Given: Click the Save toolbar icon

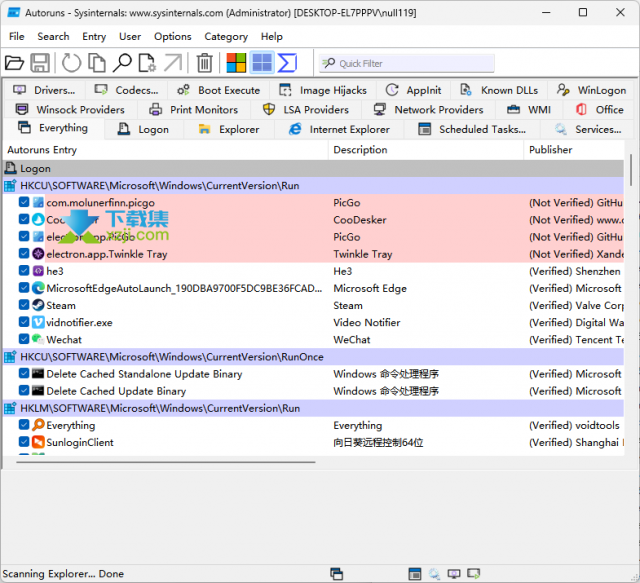Looking at the screenshot, I should coord(40,63).
